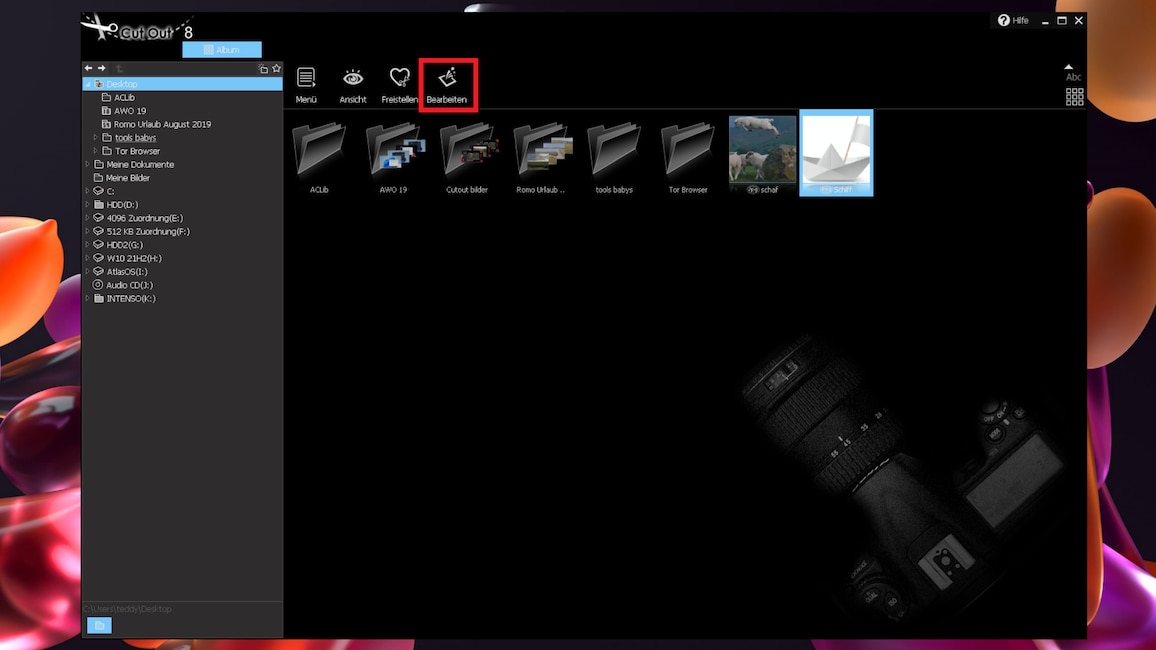Select Romo Urlaub August 2019 tree item
The width and height of the screenshot is (1156, 650).
[162, 124]
